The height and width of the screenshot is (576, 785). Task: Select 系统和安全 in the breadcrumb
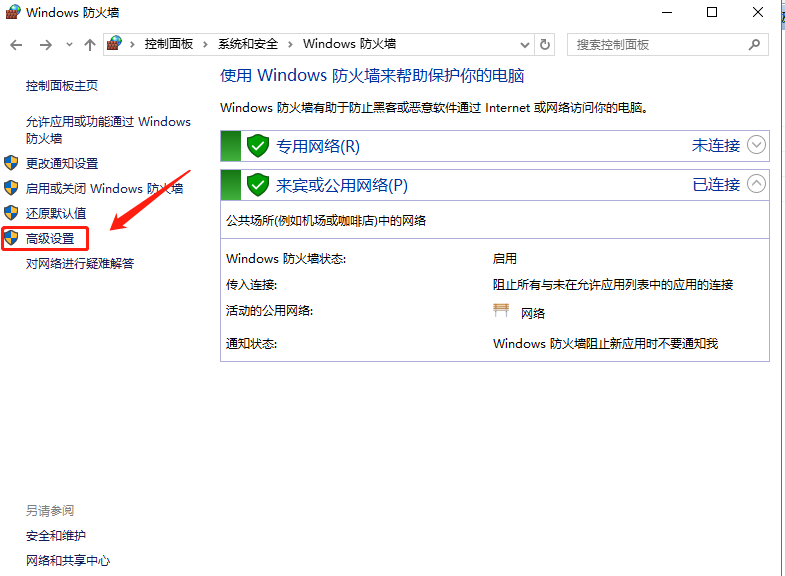[248, 44]
